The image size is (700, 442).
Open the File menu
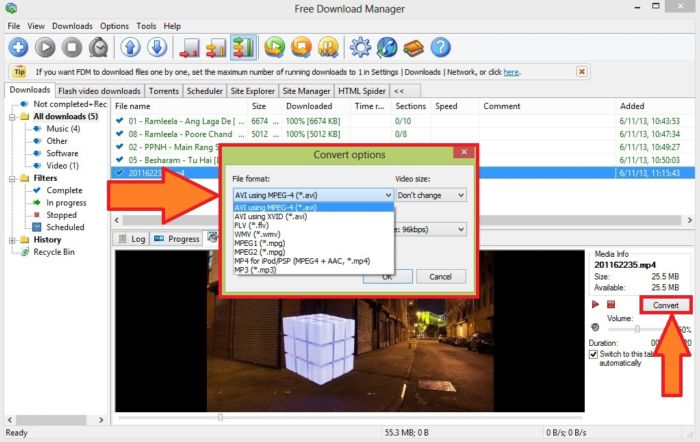[13, 26]
